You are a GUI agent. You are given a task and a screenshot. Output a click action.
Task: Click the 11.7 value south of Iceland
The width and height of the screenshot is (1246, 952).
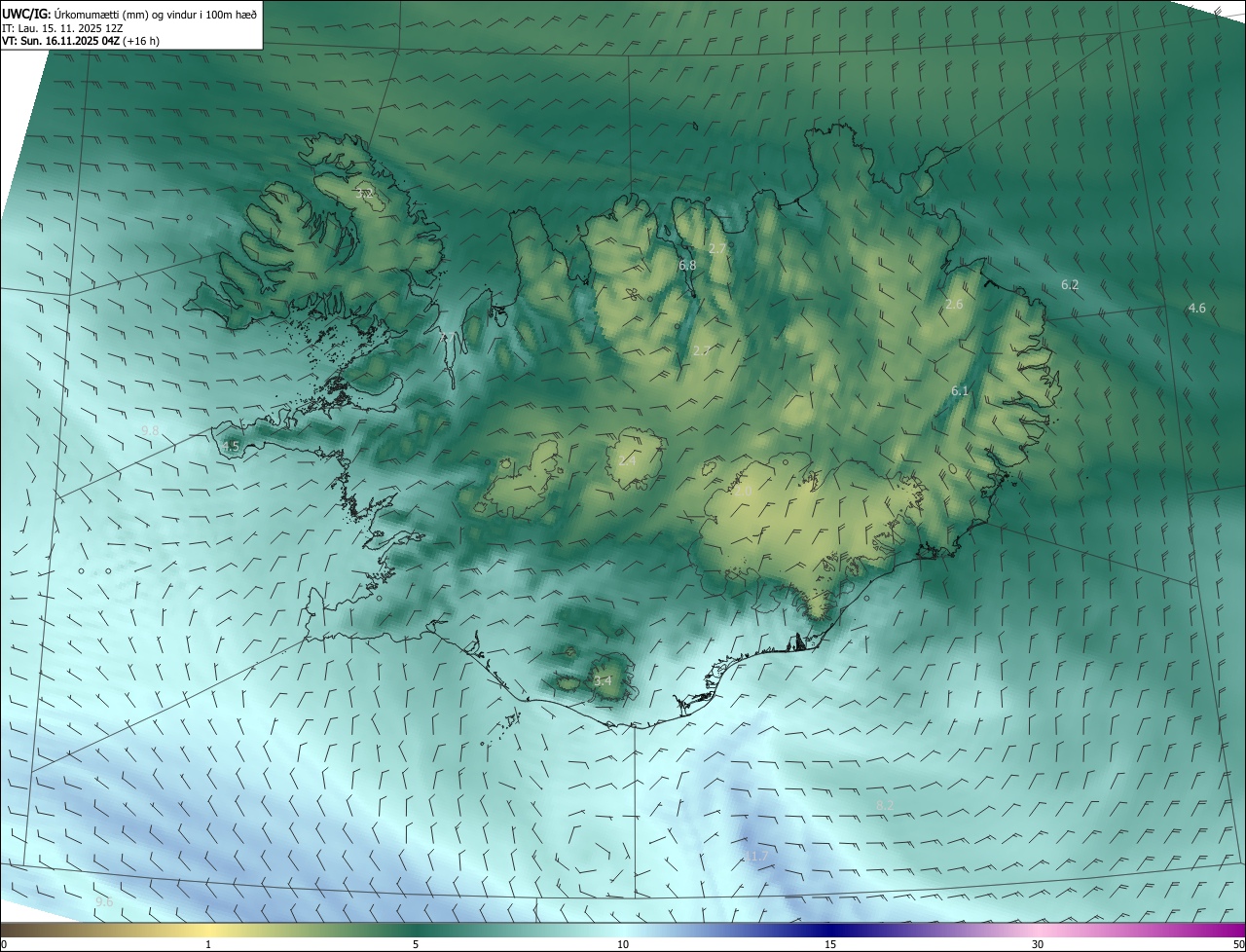(x=756, y=856)
